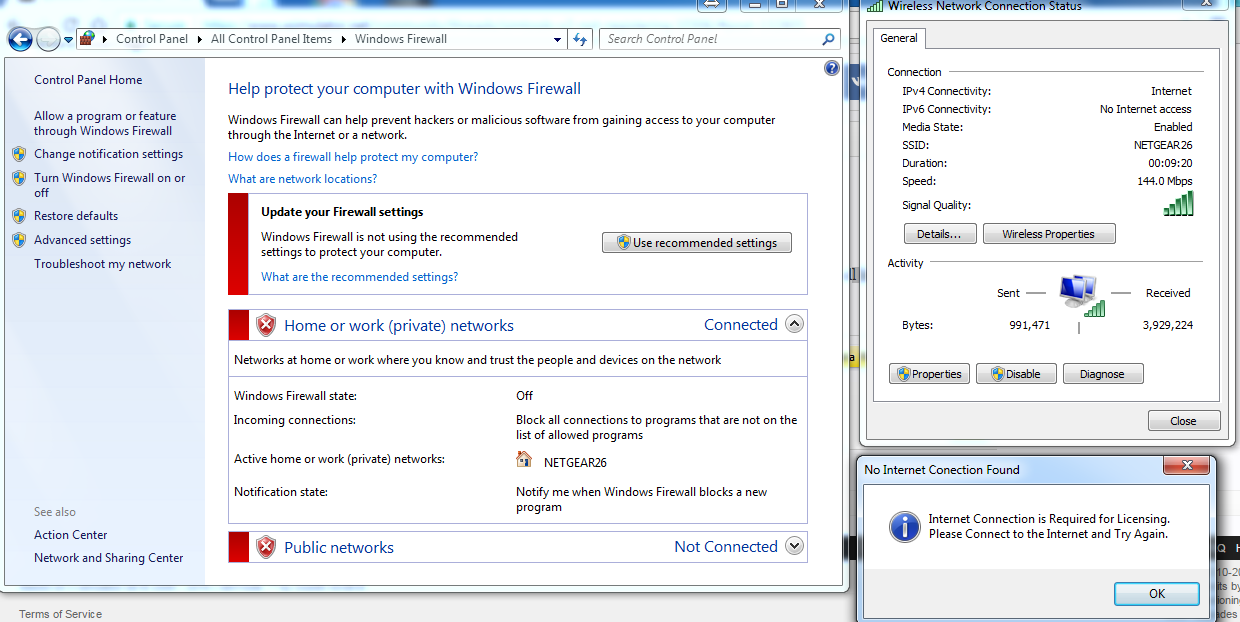This screenshot has height=622, width=1240.
Task: Open What are network locations link
Action: tap(302, 179)
